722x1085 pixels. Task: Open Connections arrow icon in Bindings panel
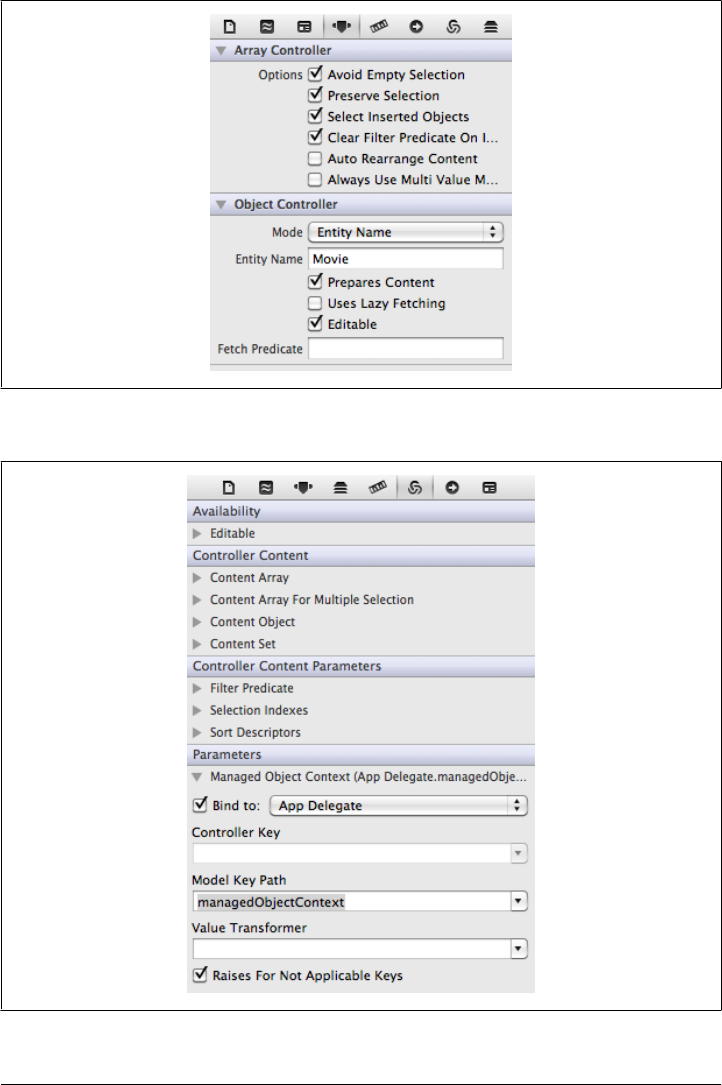pyautogui.click(x=452, y=488)
